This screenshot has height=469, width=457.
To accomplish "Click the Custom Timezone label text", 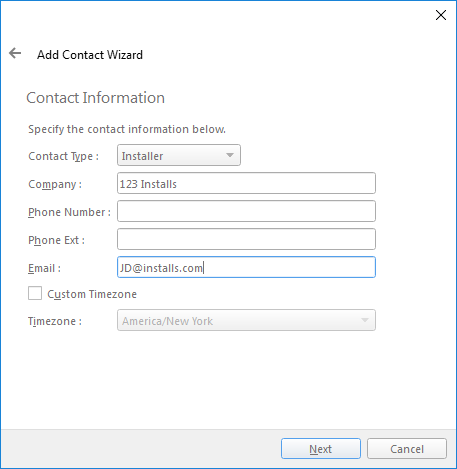I will 92,294.
